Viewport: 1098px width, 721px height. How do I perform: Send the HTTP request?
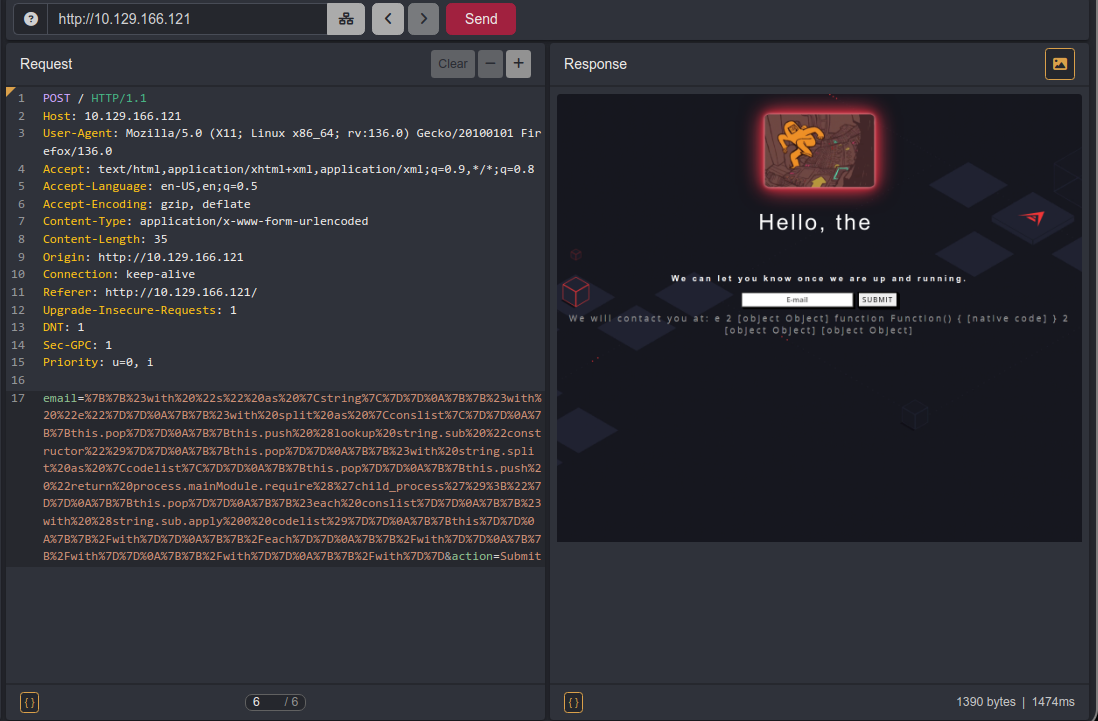481,19
